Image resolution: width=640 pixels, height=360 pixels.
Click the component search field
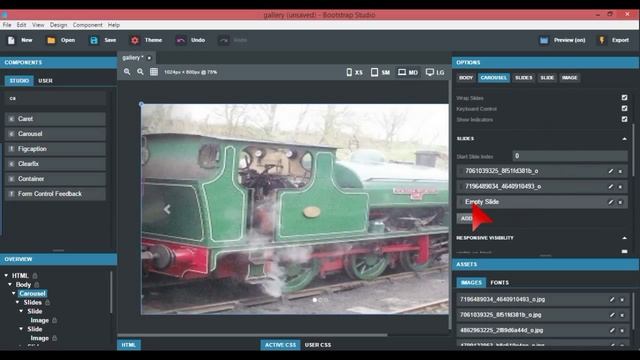tap(56, 98)
